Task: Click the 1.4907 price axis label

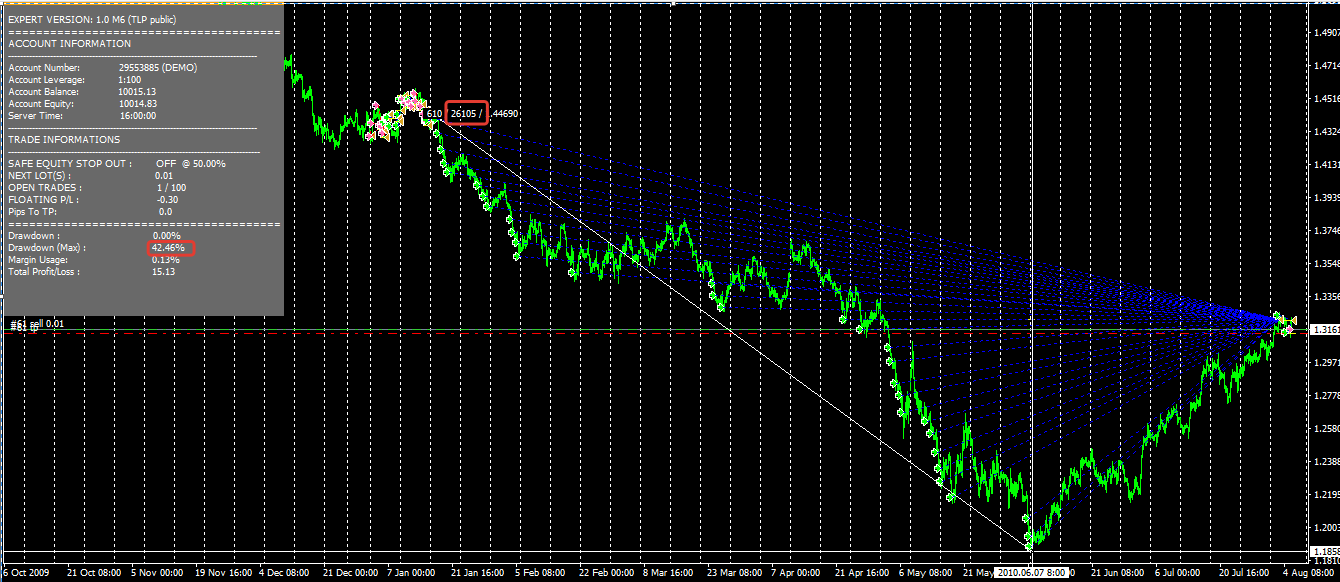Action: (1325, 33)
